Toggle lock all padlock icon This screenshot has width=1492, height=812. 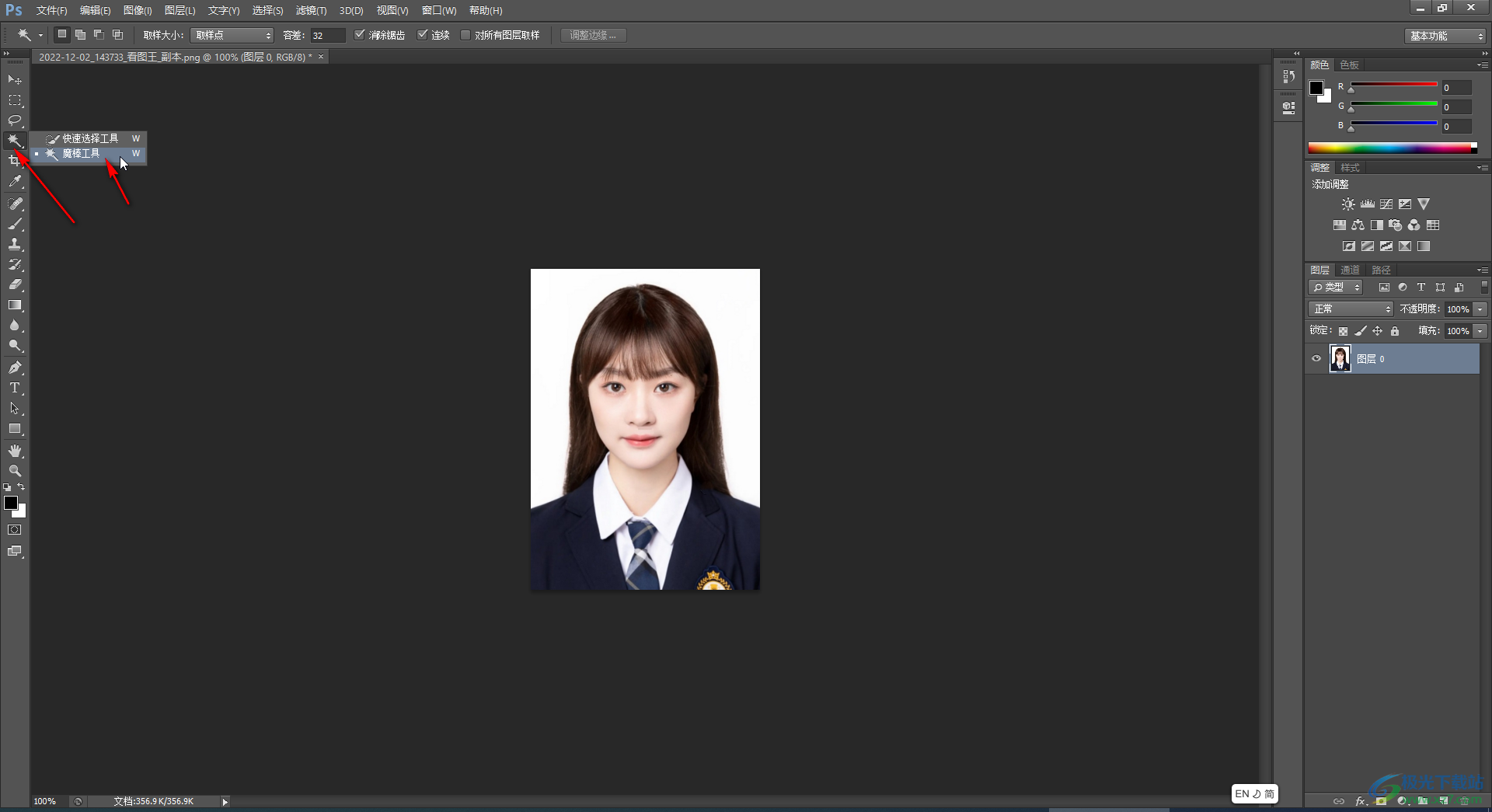1395,331
